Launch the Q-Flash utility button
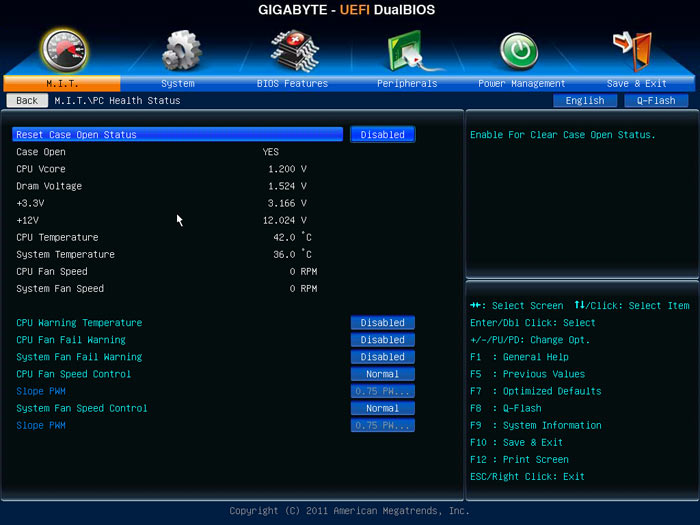 pos(656,100)
